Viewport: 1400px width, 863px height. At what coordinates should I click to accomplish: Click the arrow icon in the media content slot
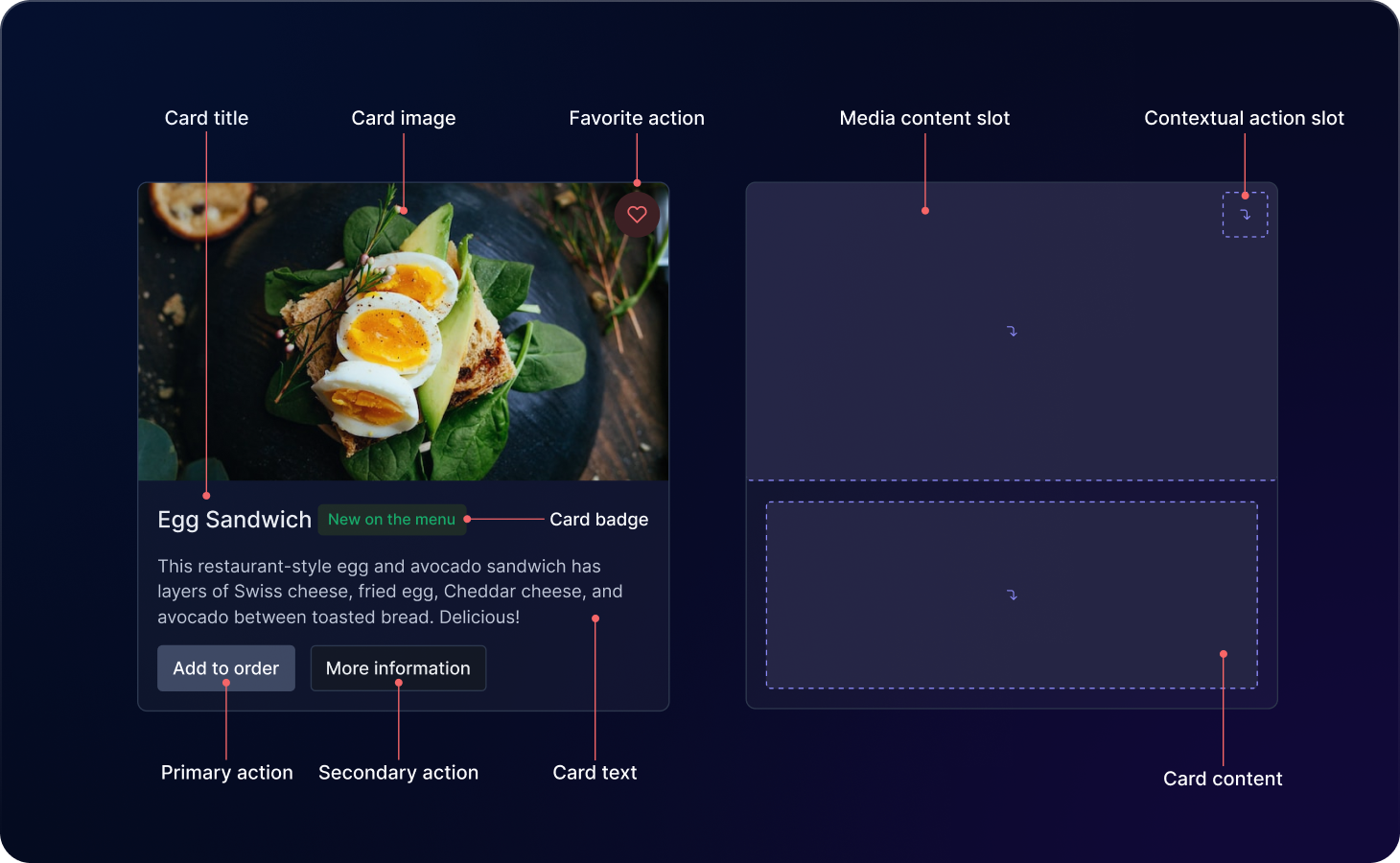[1012, 331]
